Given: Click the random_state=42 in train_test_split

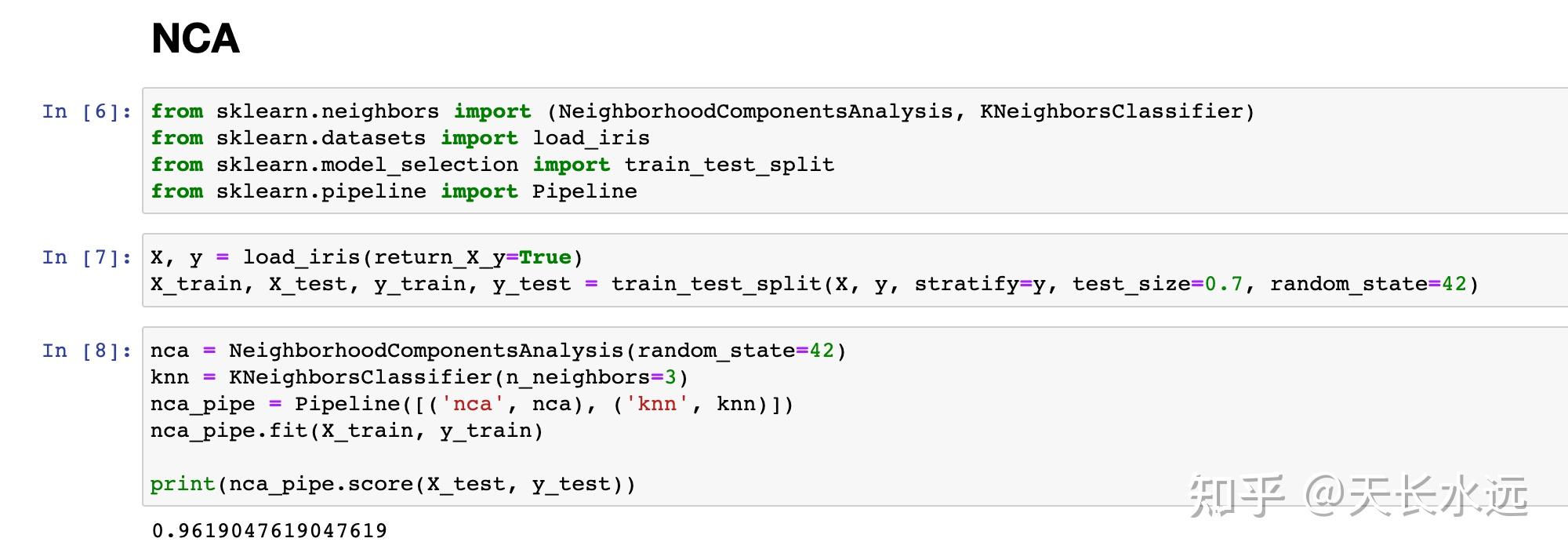Looking at the screenshot, I should [x=1368, y=284].
